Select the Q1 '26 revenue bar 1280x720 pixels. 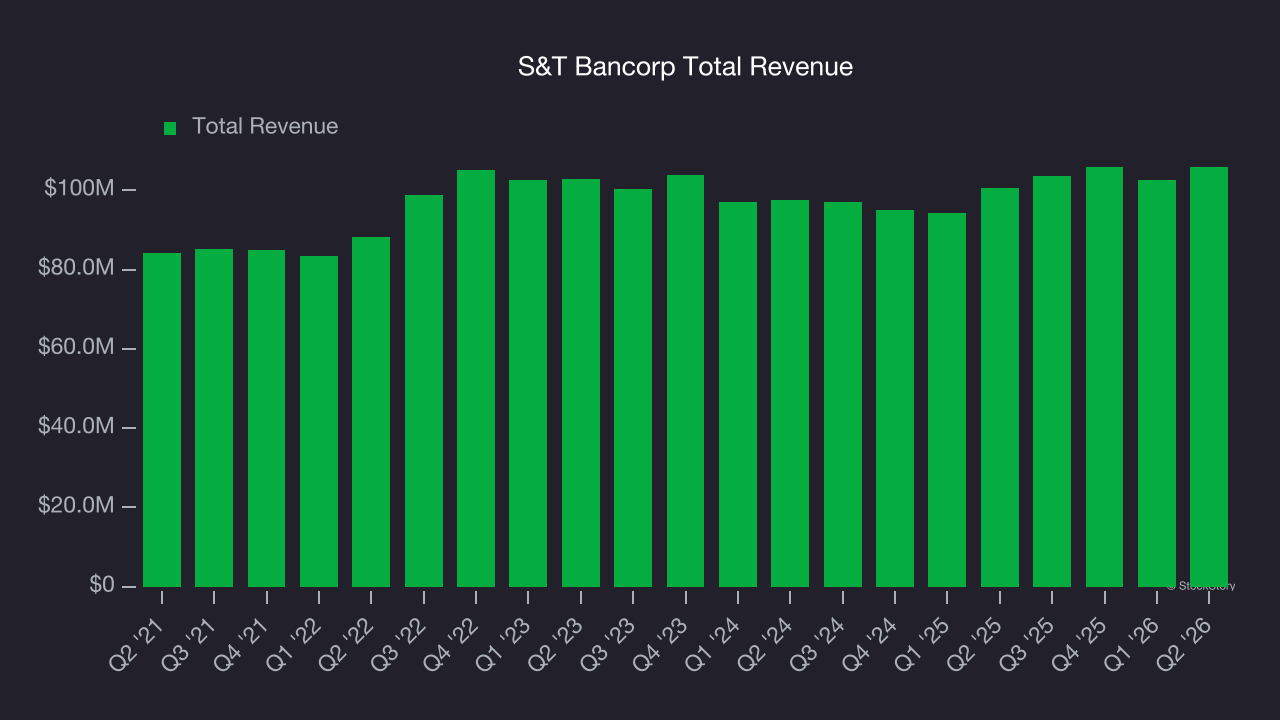[x=1157, y=383]
